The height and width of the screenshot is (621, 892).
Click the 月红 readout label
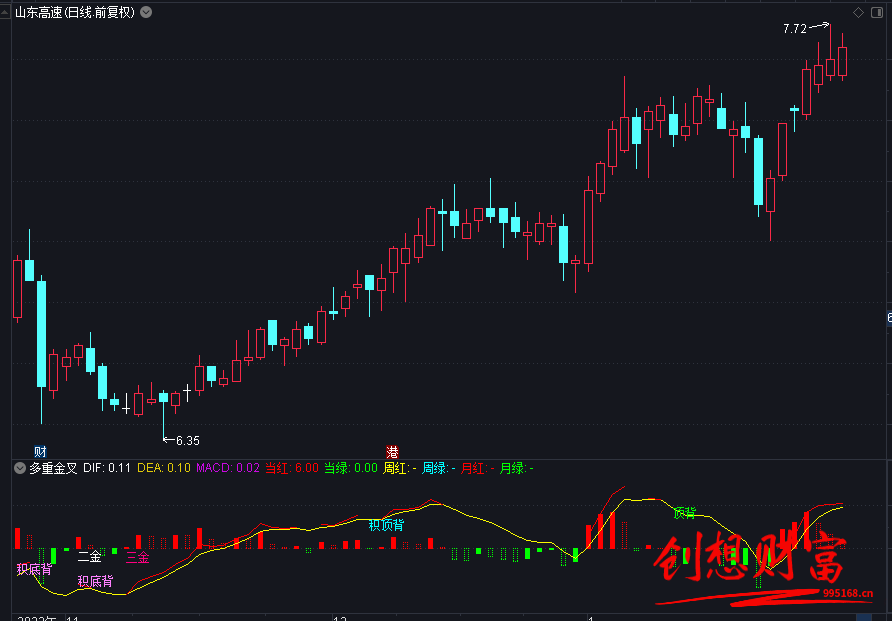coord(477,469)
